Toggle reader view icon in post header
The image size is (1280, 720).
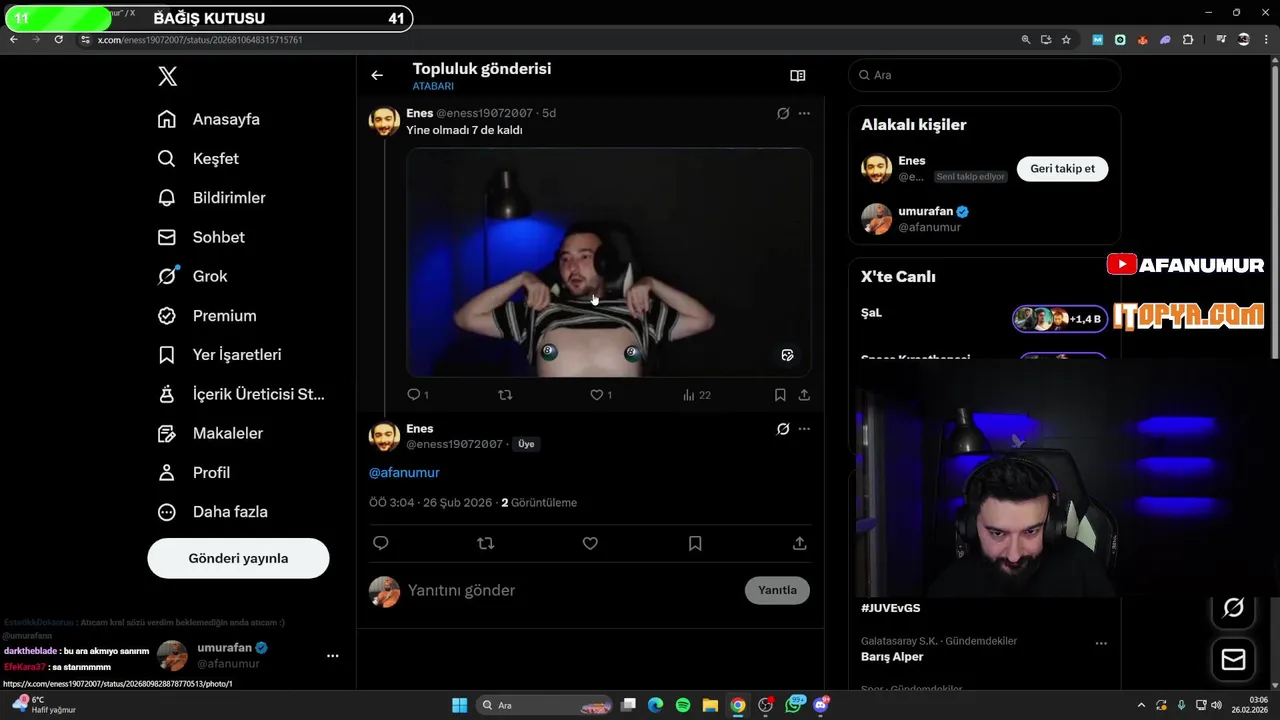798,75
